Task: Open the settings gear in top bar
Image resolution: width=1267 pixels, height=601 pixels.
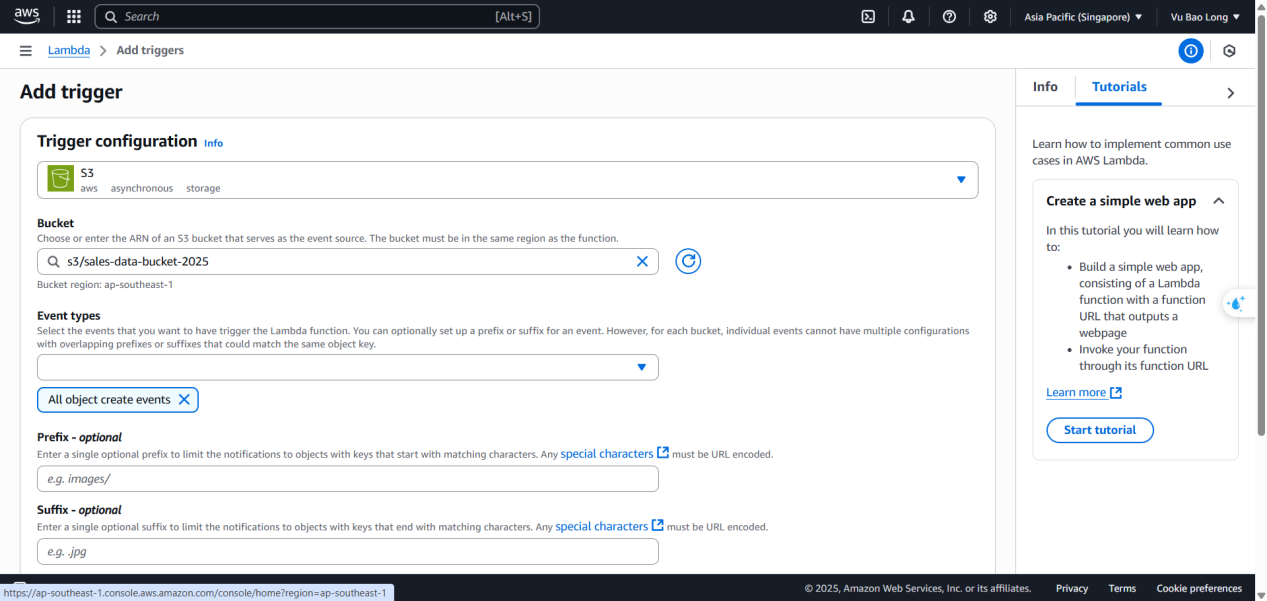Action: (x=990, y=17)
